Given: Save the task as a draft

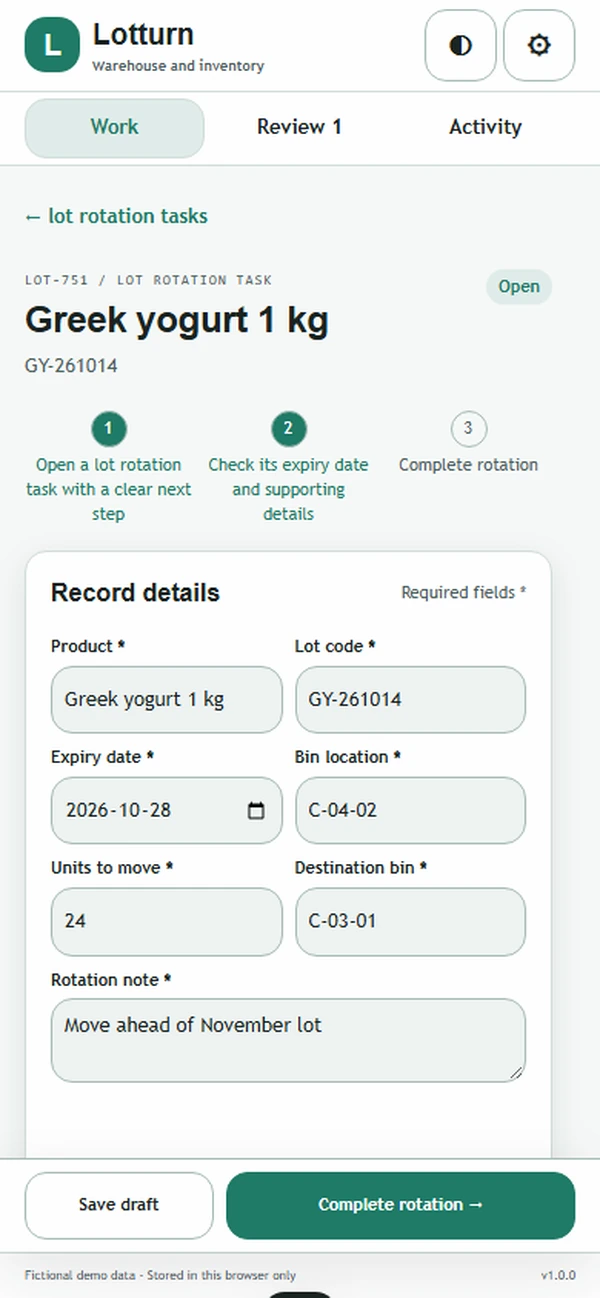Looking at the screenshot, I should [119, 1205].
